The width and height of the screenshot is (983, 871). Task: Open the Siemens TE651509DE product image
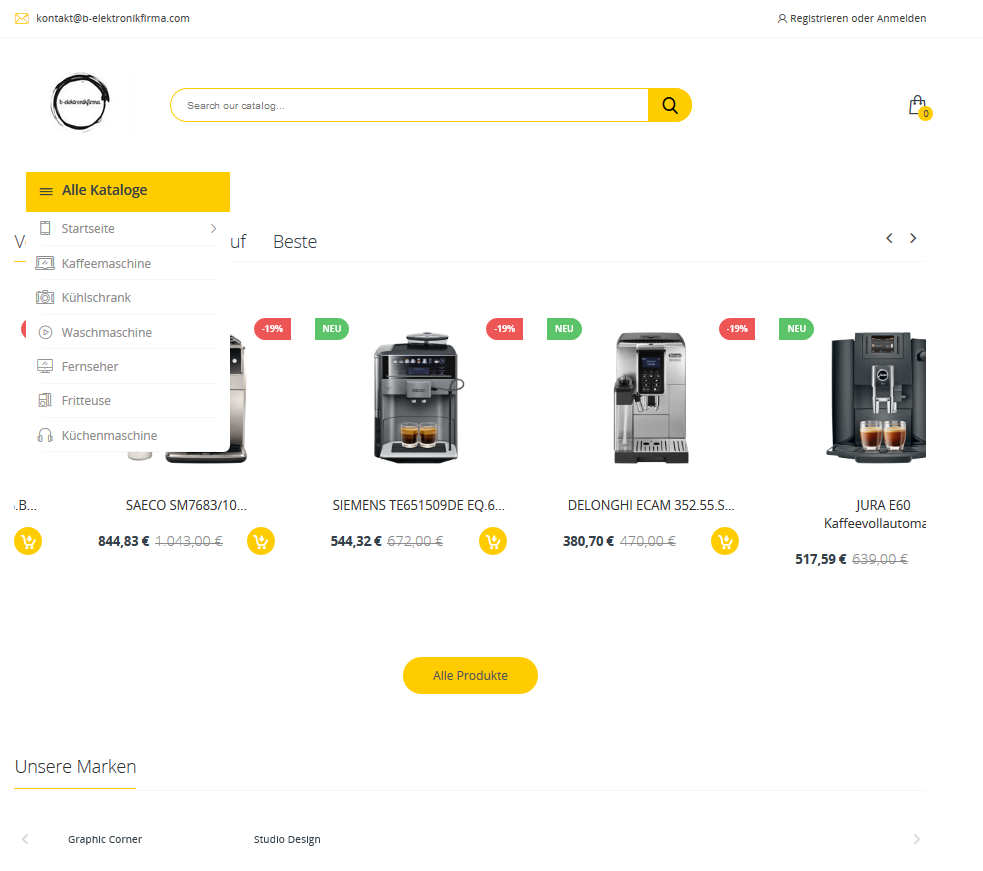(418, 398)
